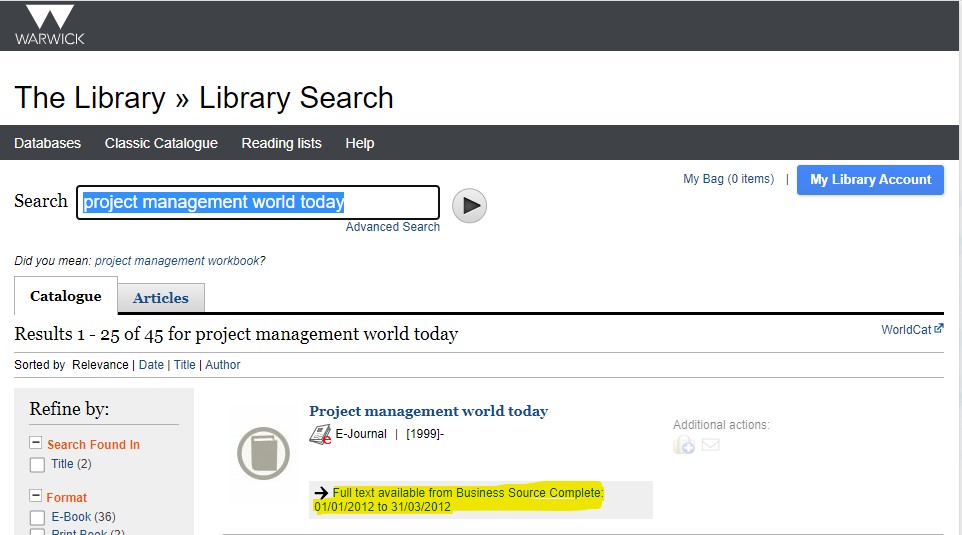This screenshot has width=962, height=535.
Task: Click the email envelope action icon
Action: [x=710, y=445]
